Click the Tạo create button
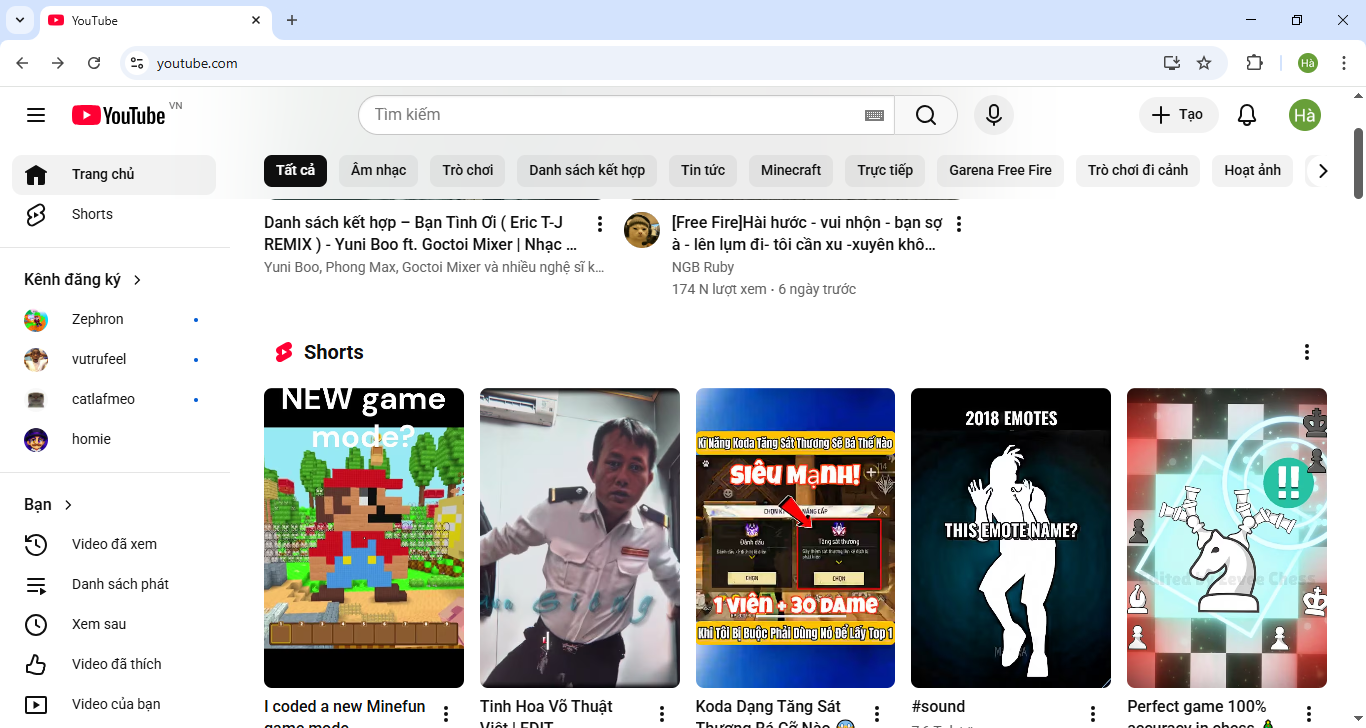 (x=1178, y=115)
